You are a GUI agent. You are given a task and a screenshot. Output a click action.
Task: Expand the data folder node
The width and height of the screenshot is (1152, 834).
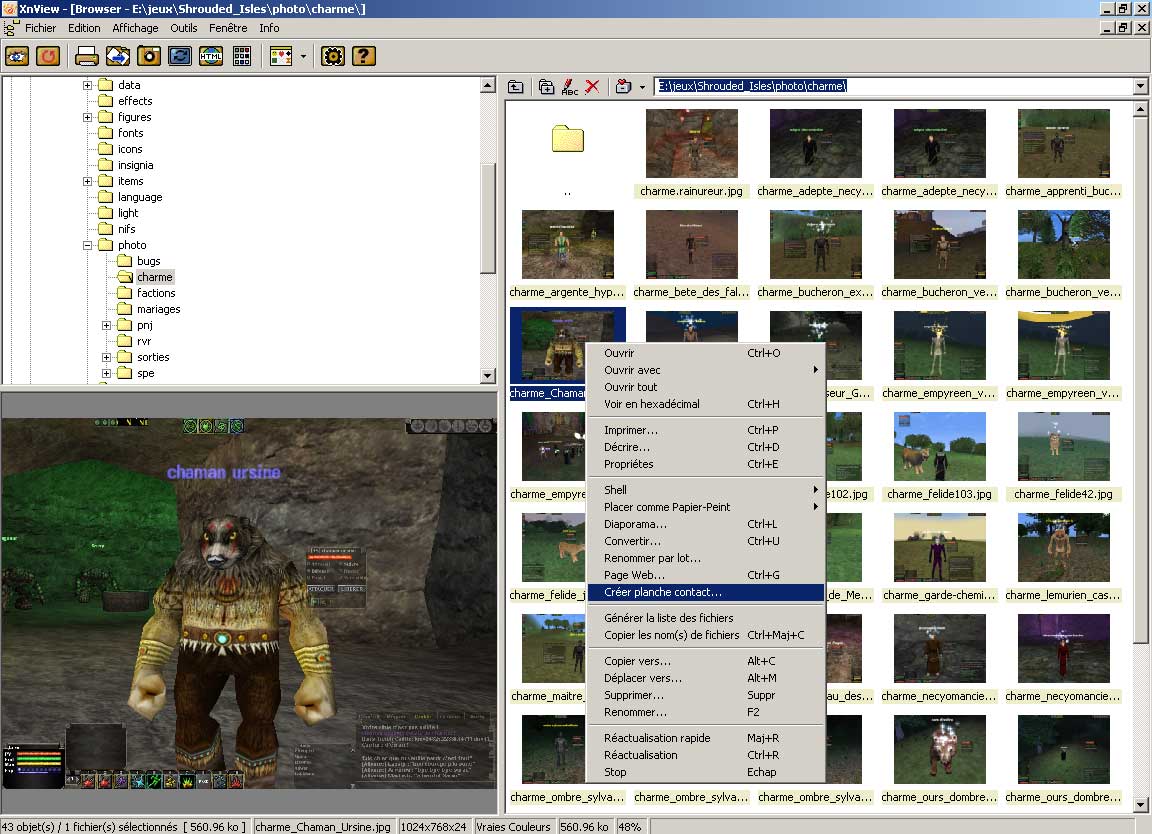tap(87, 85)
